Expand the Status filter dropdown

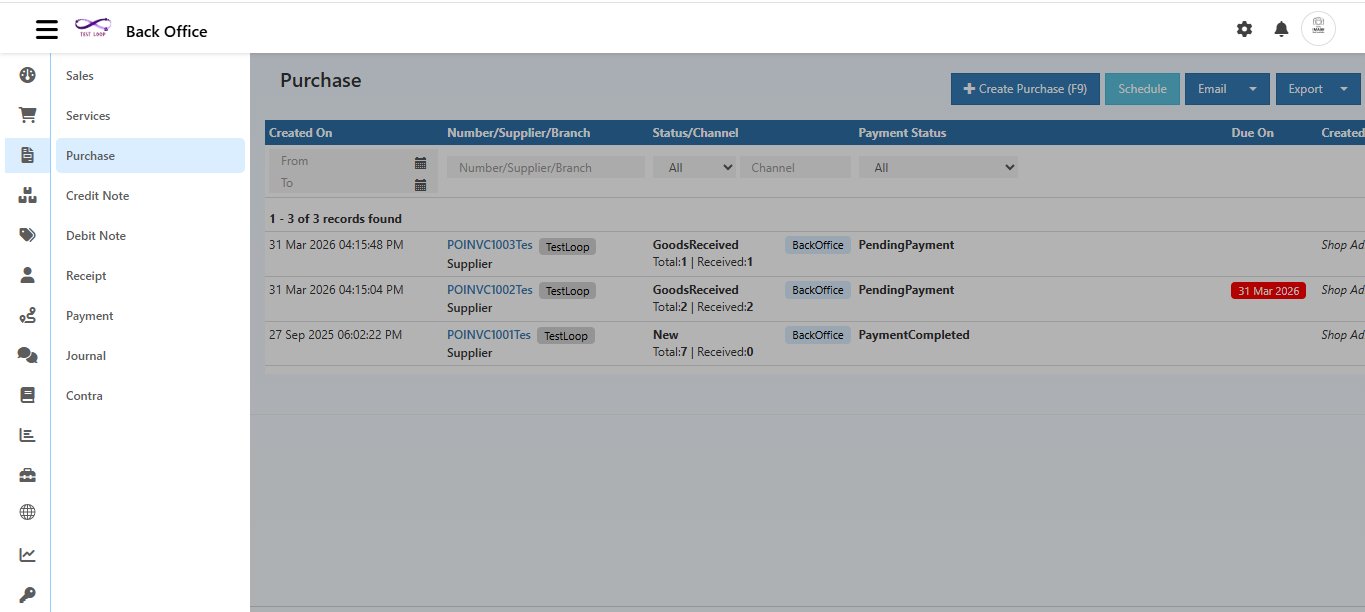(x=694, y=168)
